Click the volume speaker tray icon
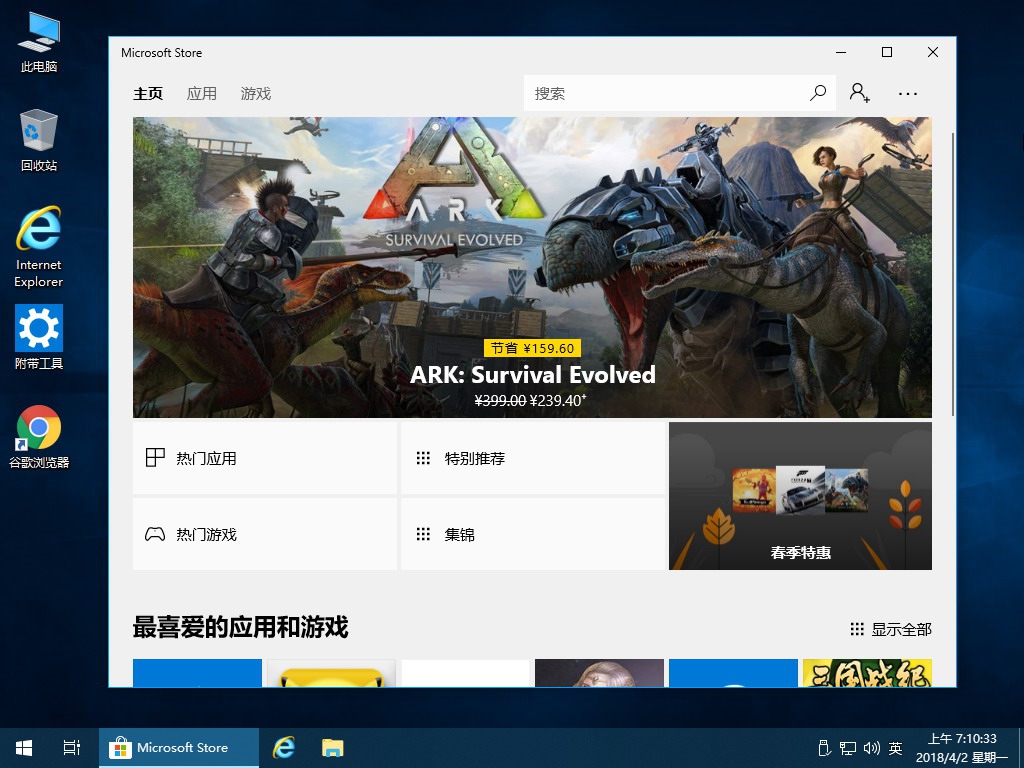Image resolution: width=1024 pixels, height=768 pixels. click(871, 748)
